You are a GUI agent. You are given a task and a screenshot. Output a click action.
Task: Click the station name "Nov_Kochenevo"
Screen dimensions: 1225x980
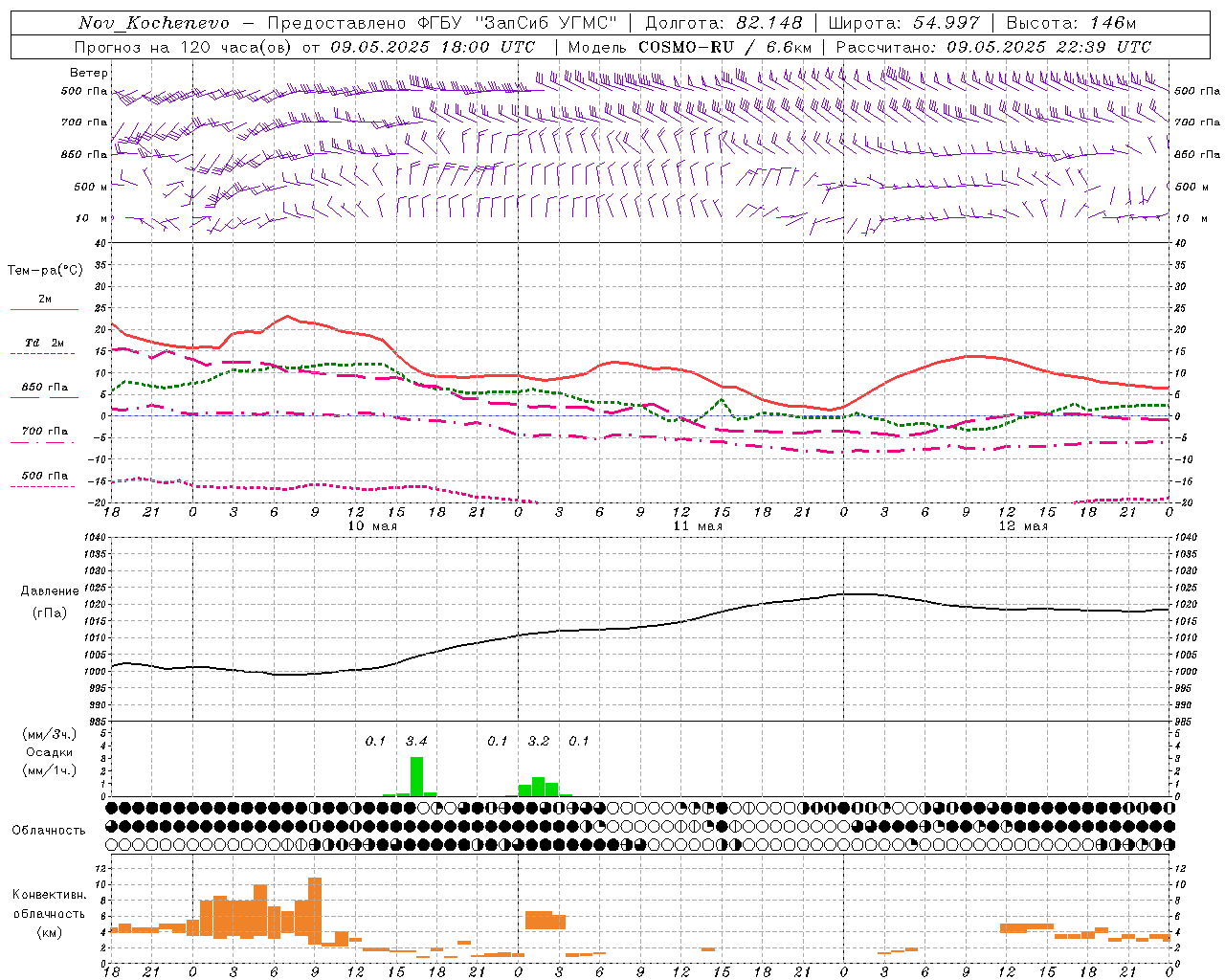[154, 23]
